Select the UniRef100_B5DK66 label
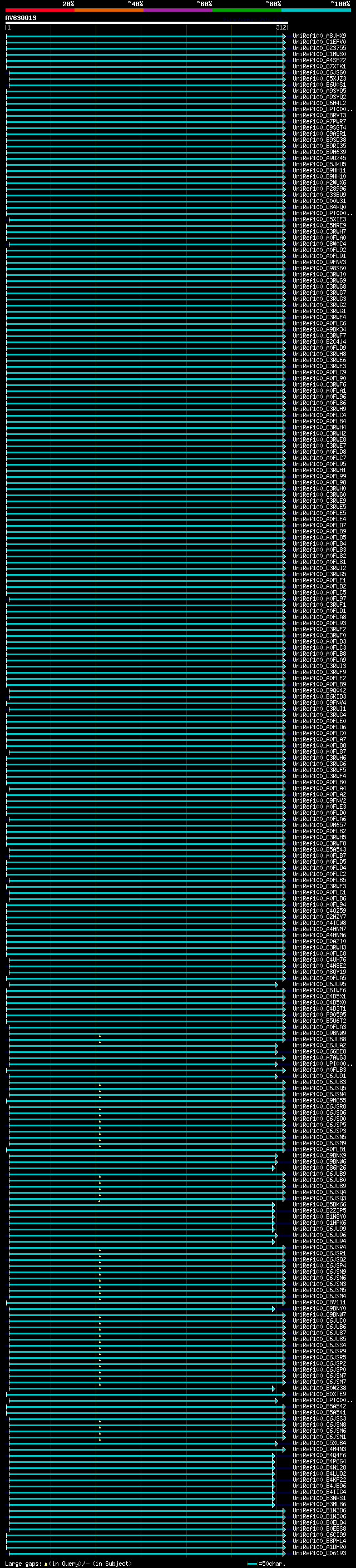Screen dimensions: 356x1568 pyautogui.click(x=319, y=1205)
